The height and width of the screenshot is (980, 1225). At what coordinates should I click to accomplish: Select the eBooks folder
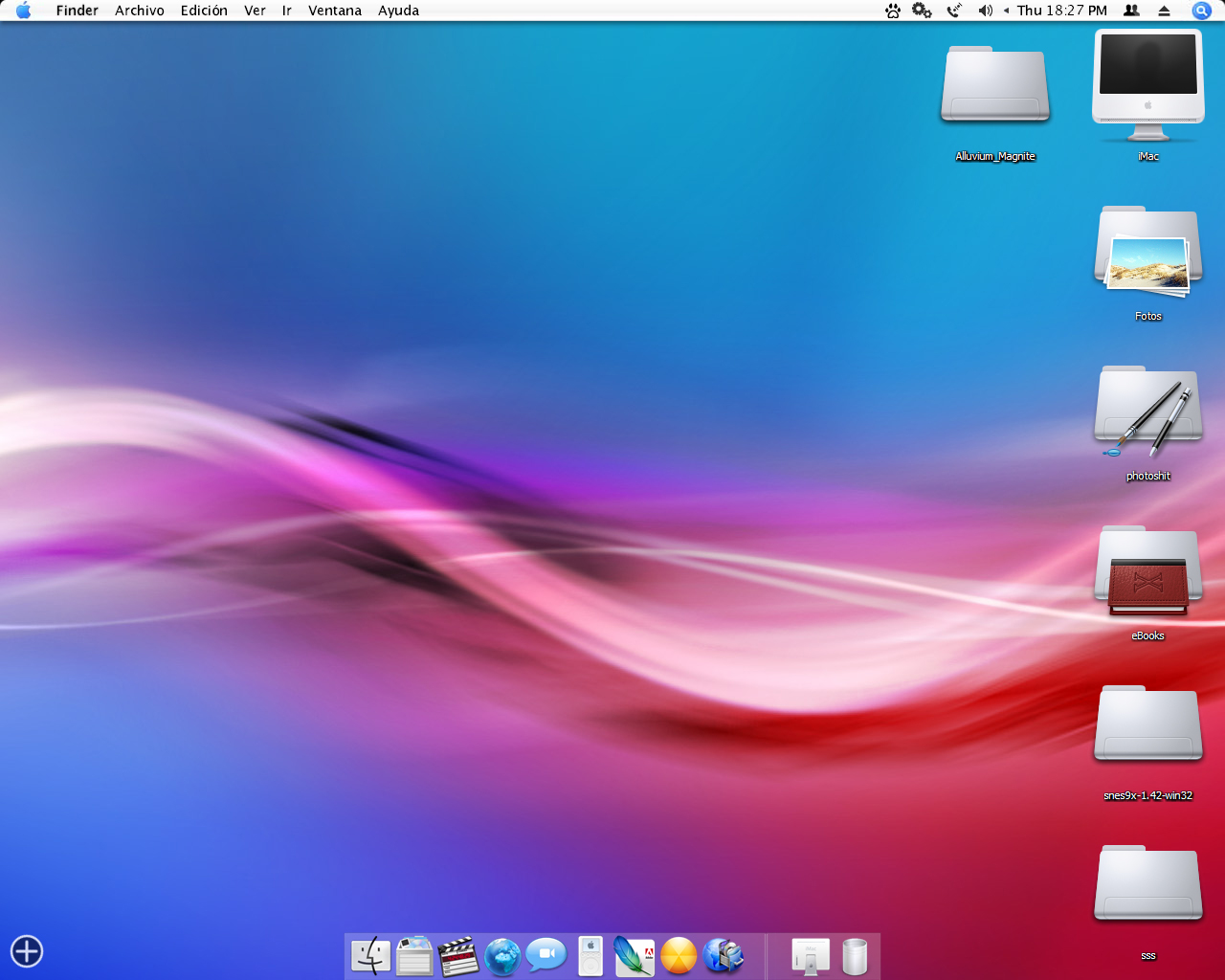pos(1148,570)
